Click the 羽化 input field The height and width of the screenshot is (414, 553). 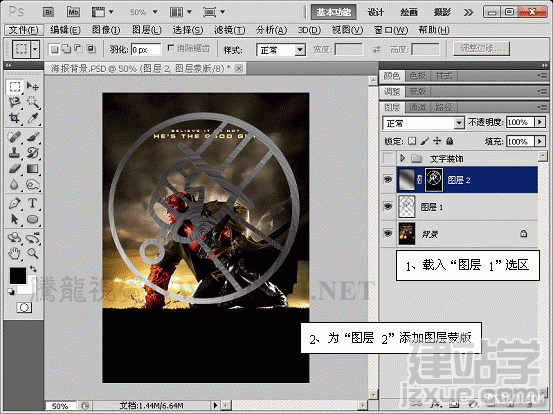tap(146, 50)
